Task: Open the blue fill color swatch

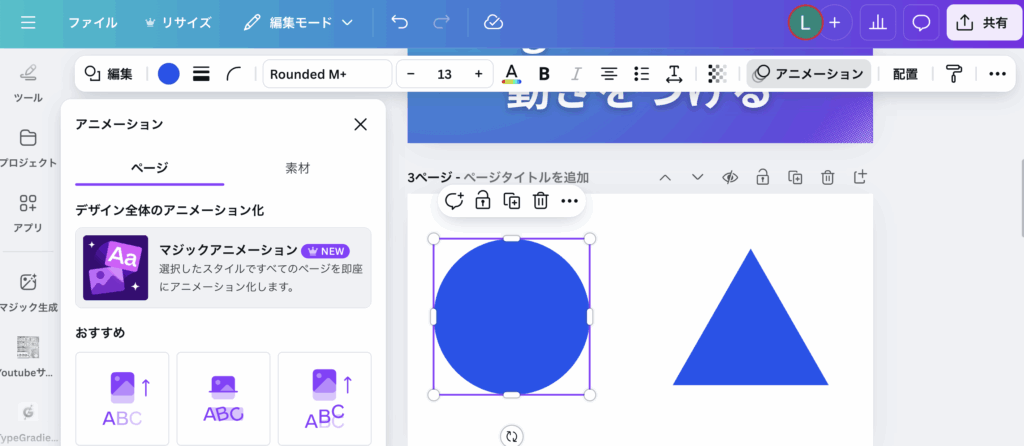Action: tap(169, 73)
